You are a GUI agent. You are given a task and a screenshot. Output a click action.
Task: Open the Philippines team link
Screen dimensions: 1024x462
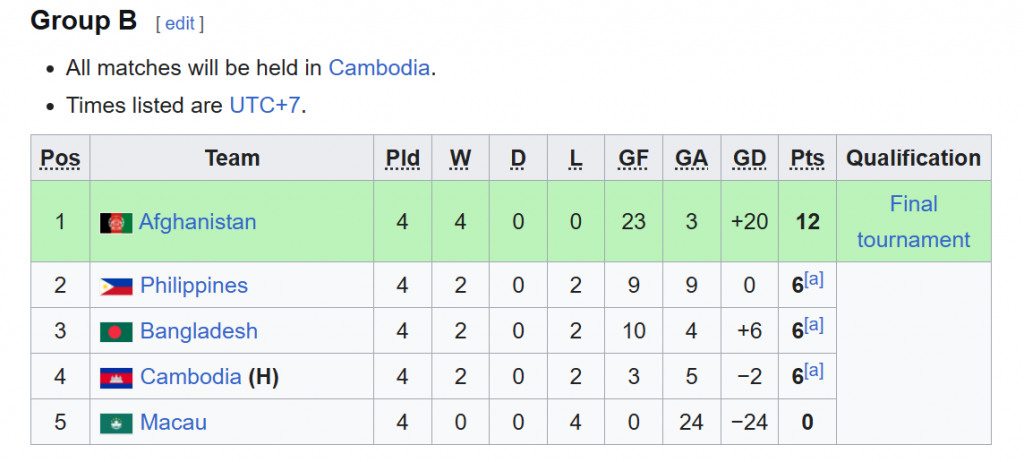pyautogui.click(x=194, y=286)
